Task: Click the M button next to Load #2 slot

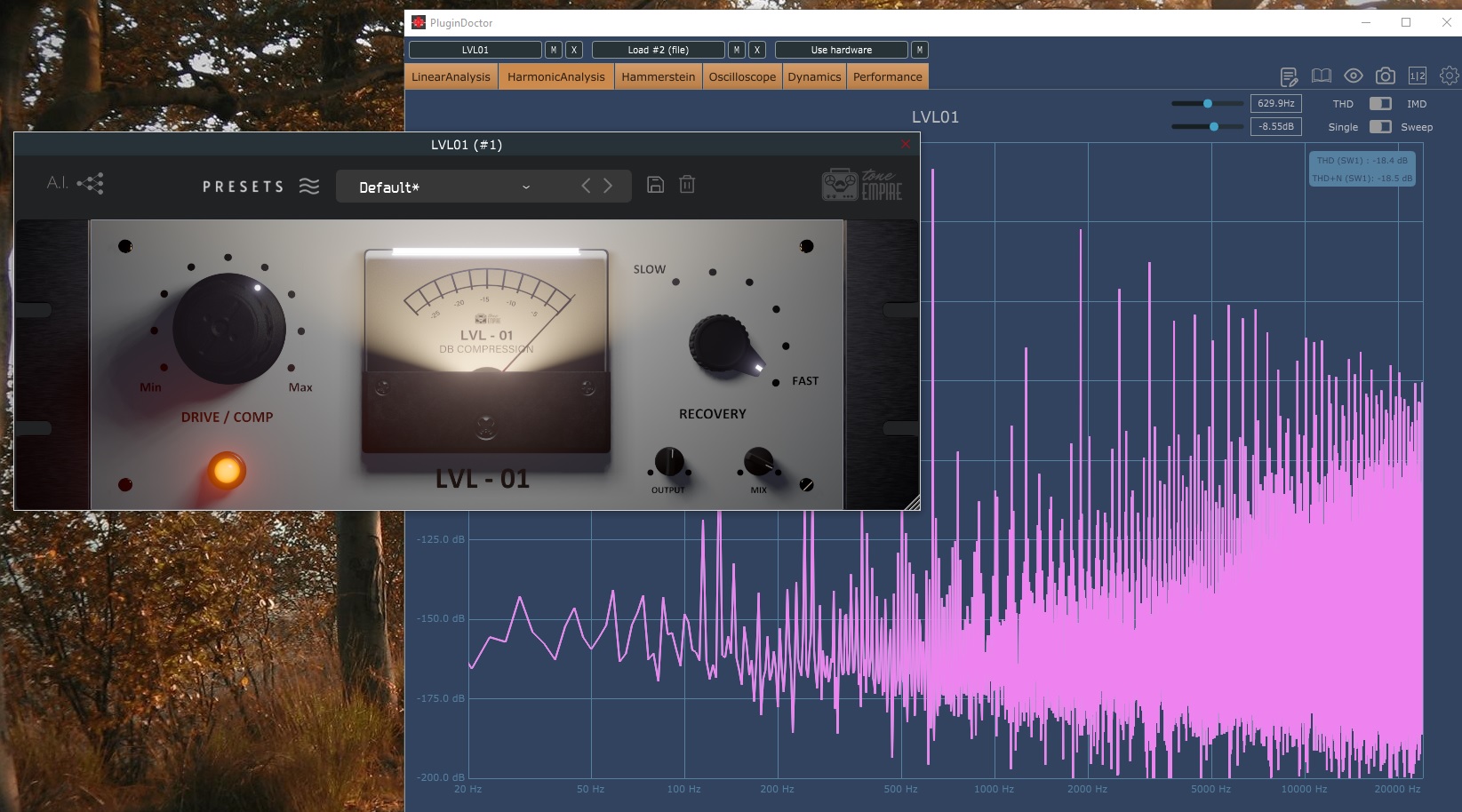Action: (737, 50)
